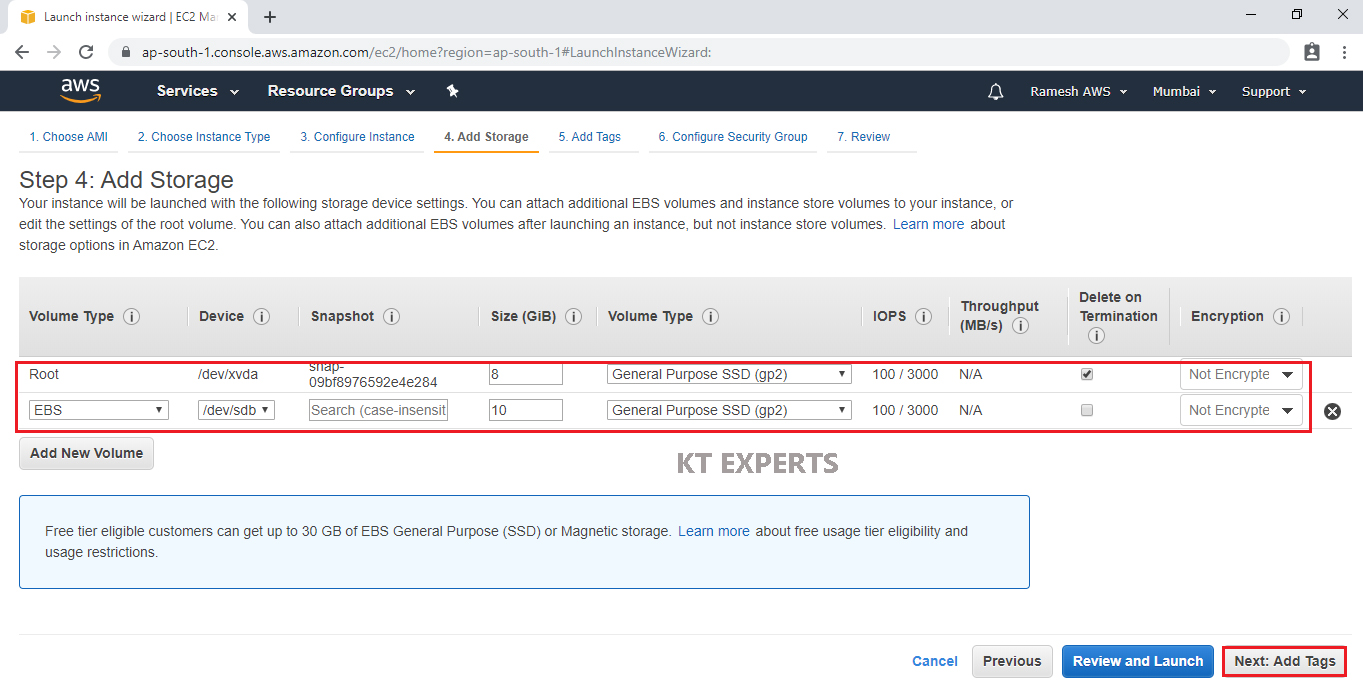The height and width of the screenshot is (692, 1363).
Task: Click the Snapshot search field for EBS
Action: click(378, 410)
